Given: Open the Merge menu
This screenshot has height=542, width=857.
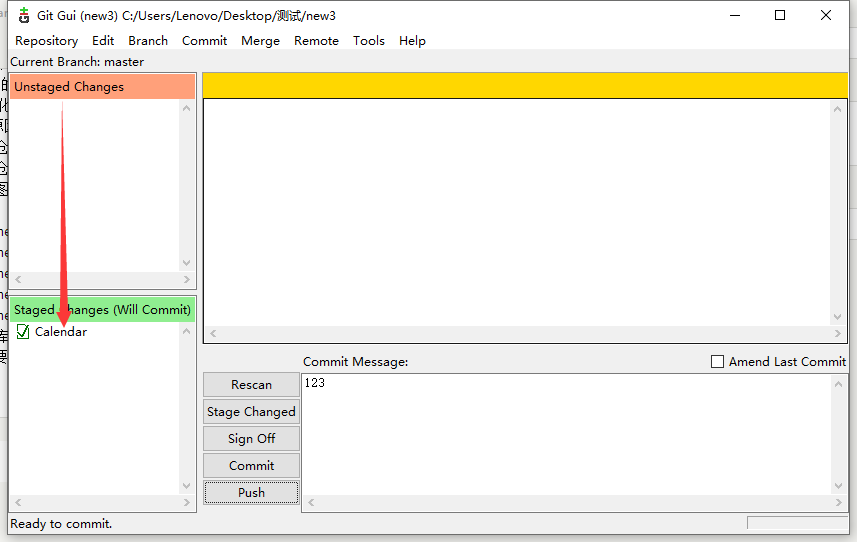Looking at the screenshot, I should point(261,41).
